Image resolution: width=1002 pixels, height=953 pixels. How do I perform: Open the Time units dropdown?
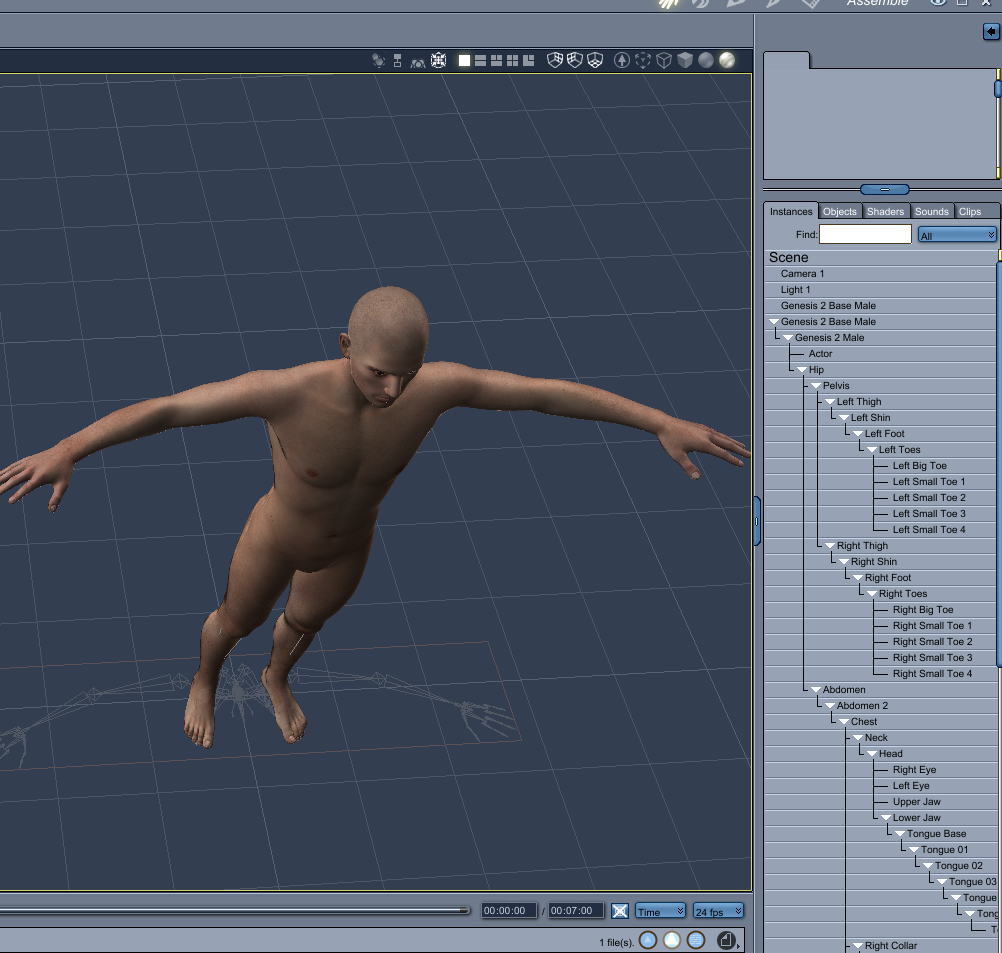660,911
